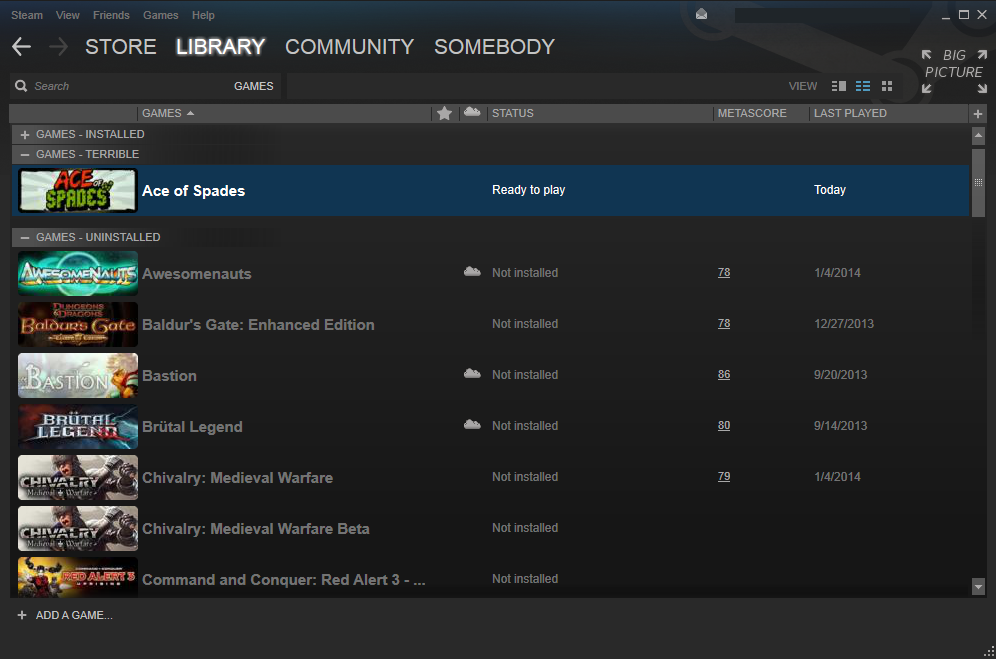Click the search magnifier icon

click(21, 86)
